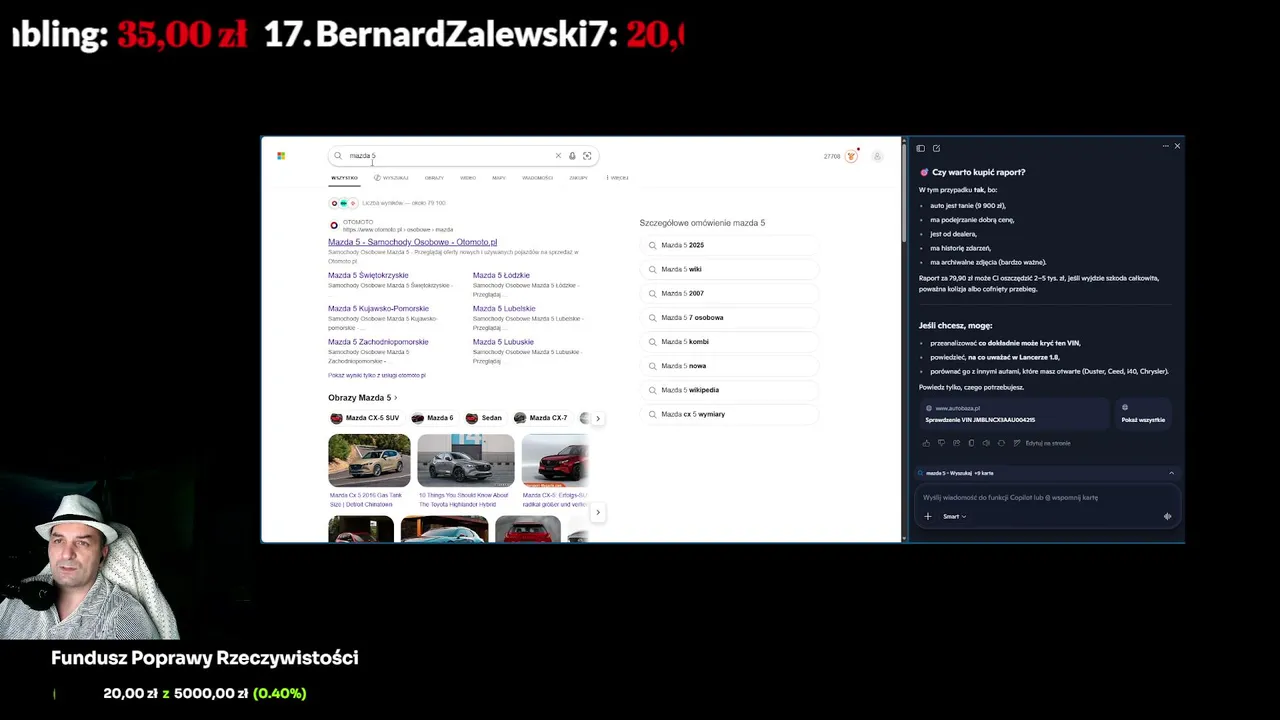Viewport: 1280px width, 720px height.
Task: Regenerate the Copilot response
Action: click(x=1001, y=443)
